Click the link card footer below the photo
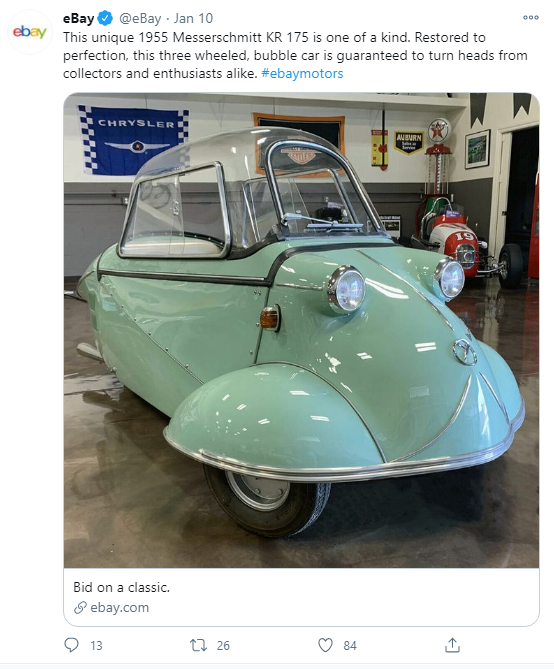The height and width of the screenshot is (669, 554). [301, 597]
